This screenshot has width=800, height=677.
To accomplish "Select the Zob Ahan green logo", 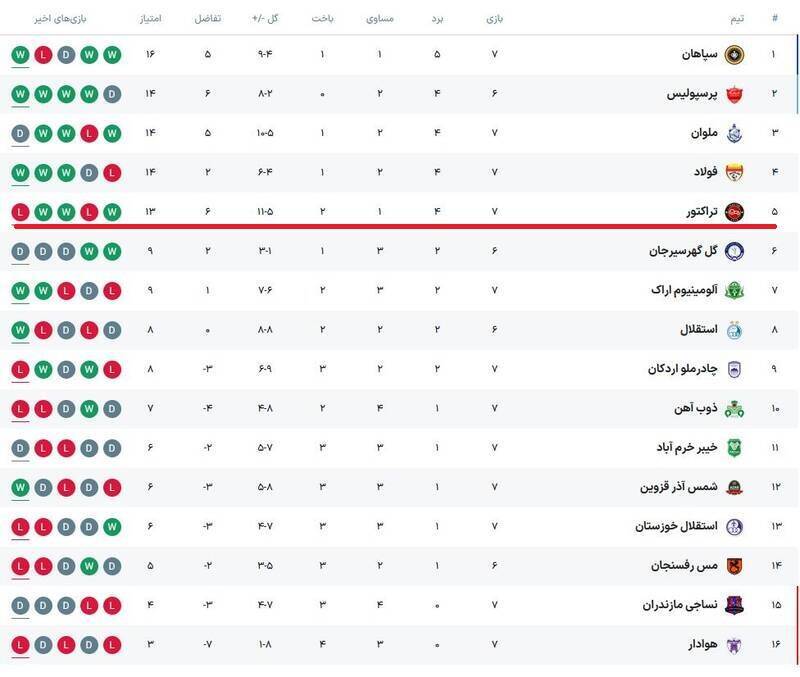I will [x=734, y=408].
